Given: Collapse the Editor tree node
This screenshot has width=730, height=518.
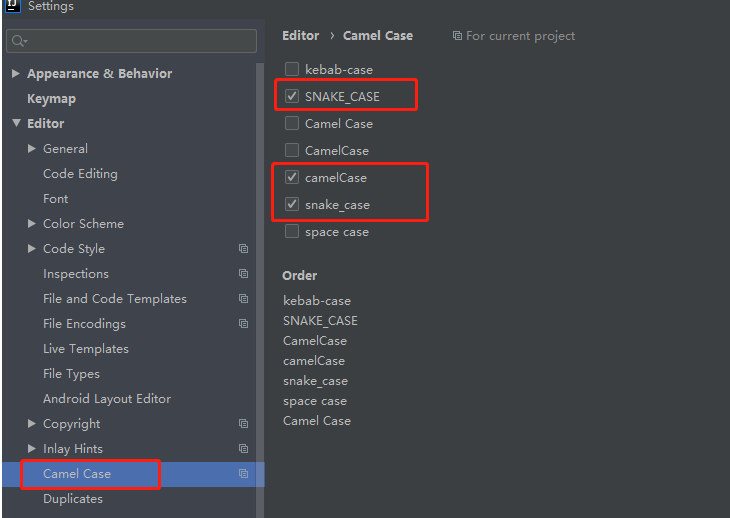Looking at the screenshot, I should (x=17, y=123).
